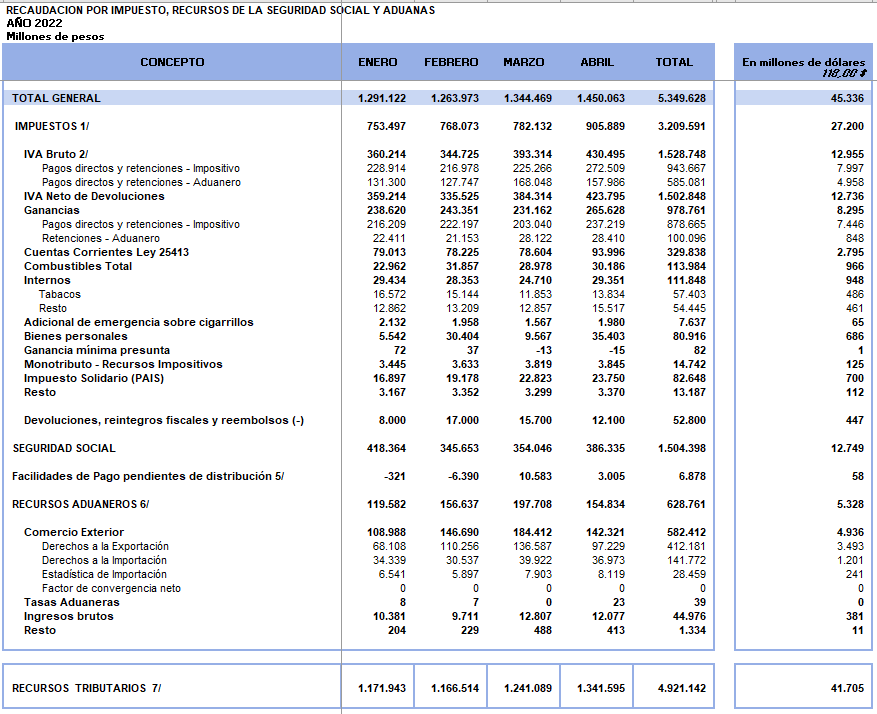Viewport: 877px width, 714px height.
Task: Click the Bienes personales row label
Action: point(75,336)
